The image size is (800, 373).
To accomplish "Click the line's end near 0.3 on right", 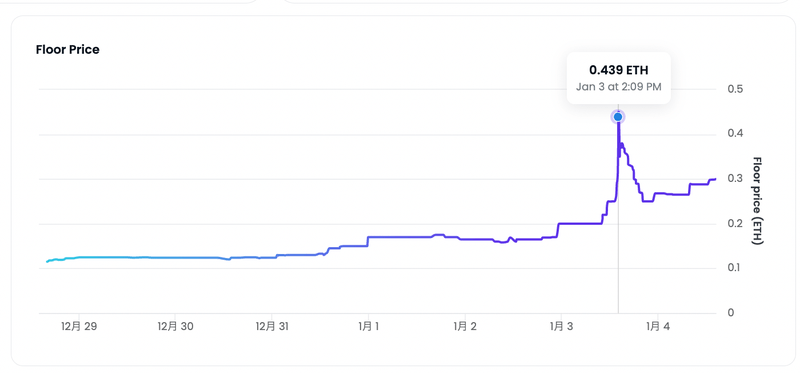I will [715, 179].
